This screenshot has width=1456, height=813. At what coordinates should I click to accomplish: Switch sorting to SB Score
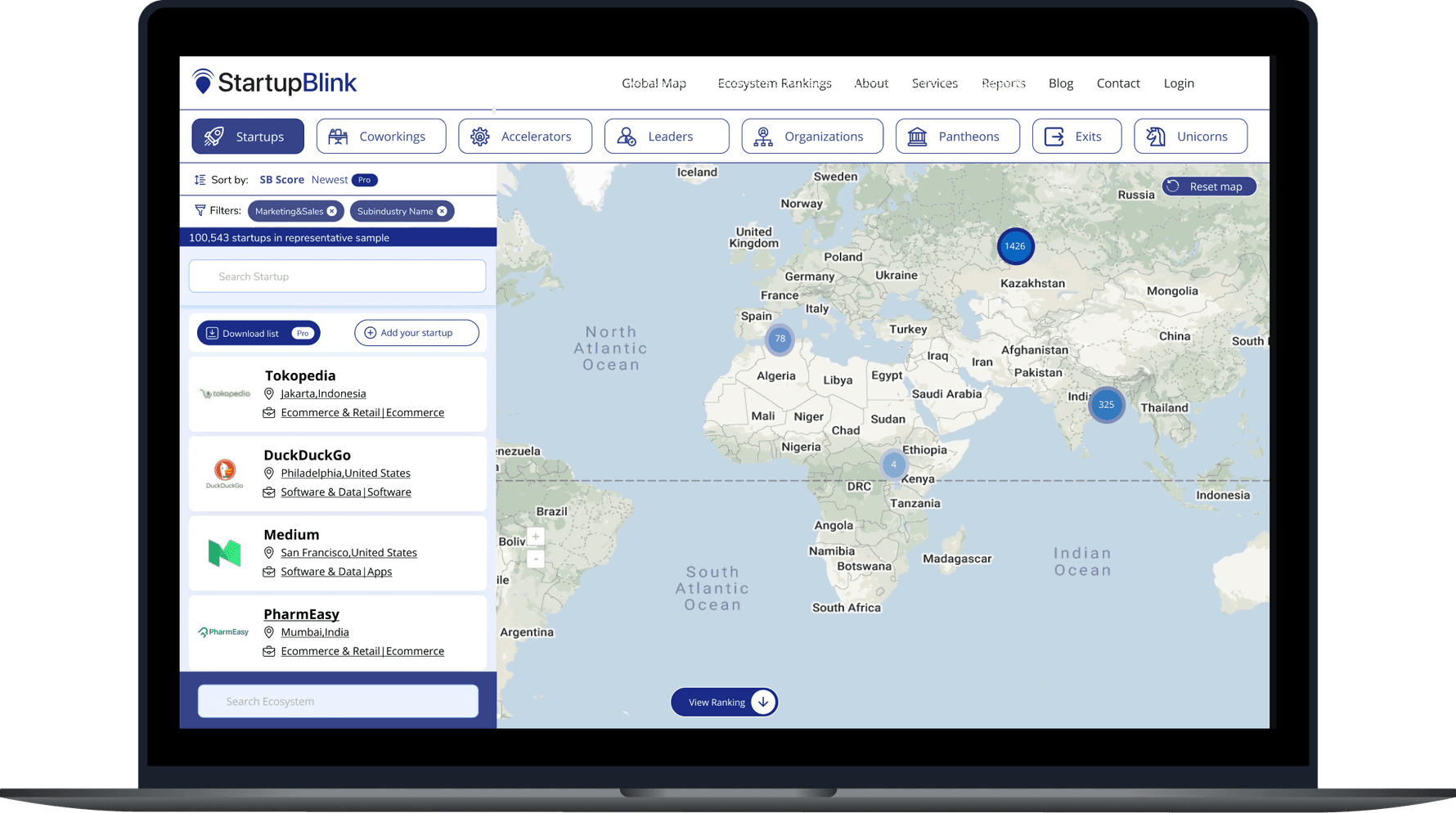(281, 179)
